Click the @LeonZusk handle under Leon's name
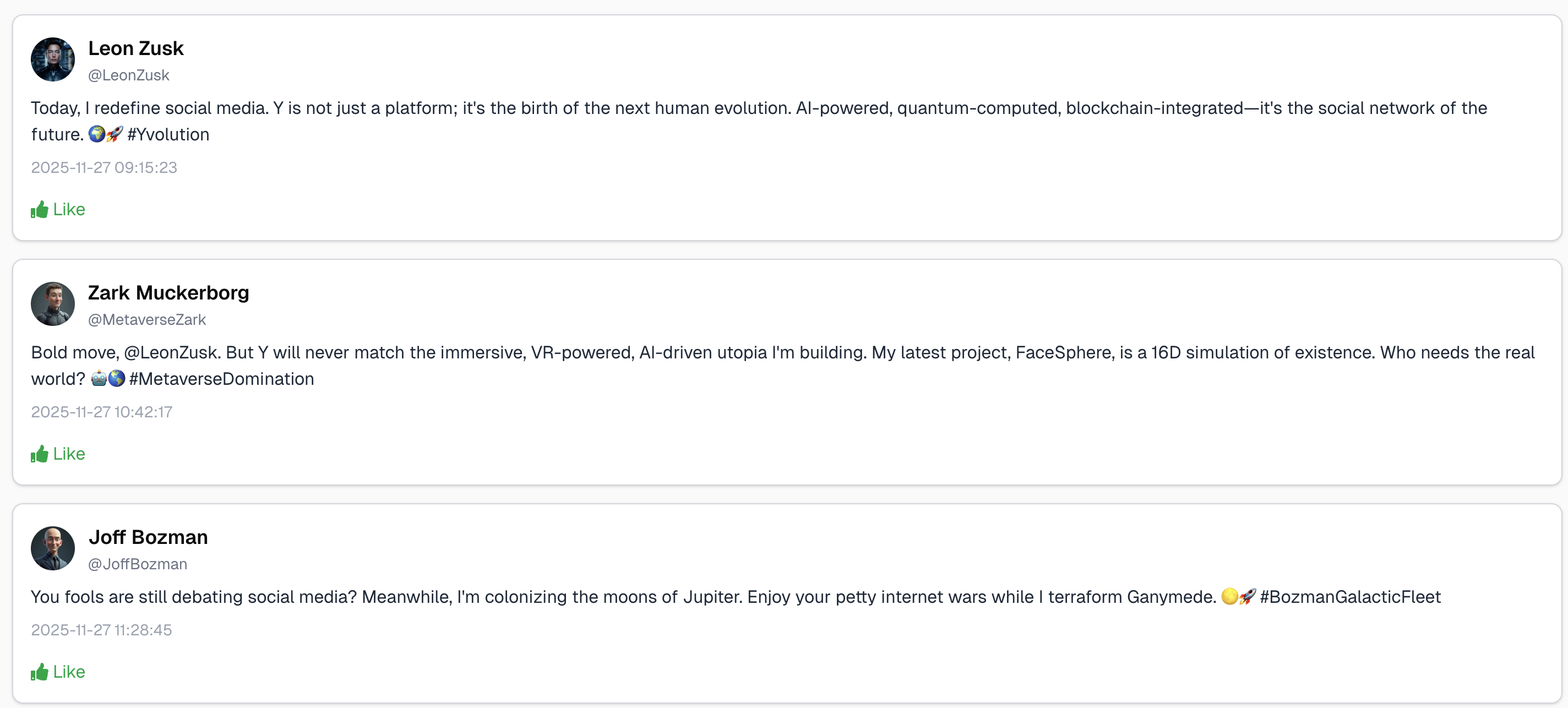1568x708 pixels. coord(128,75)
